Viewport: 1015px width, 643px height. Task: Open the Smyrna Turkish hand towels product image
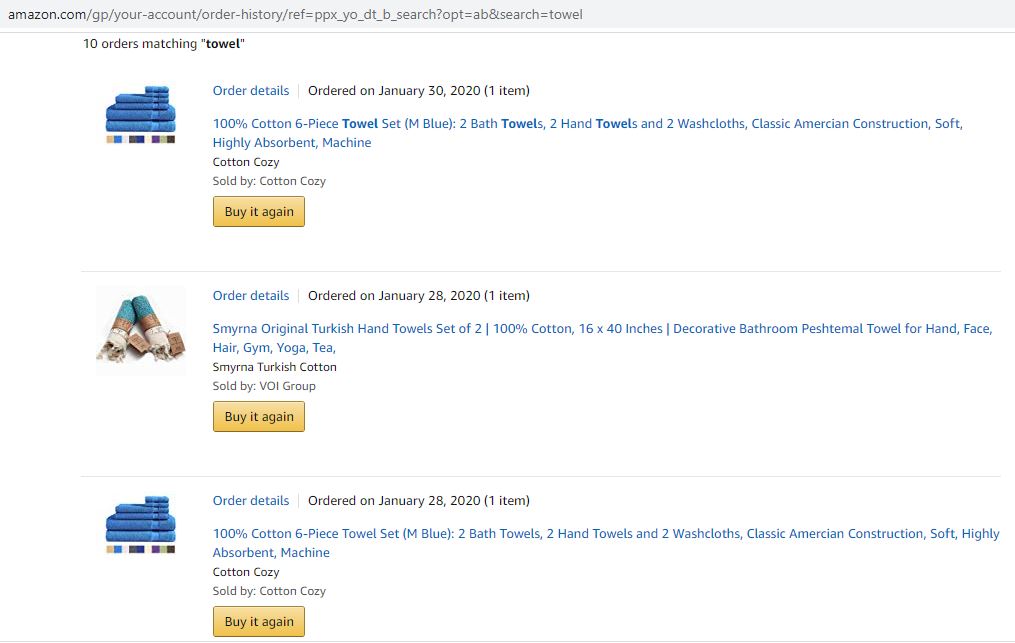(140, 330)
